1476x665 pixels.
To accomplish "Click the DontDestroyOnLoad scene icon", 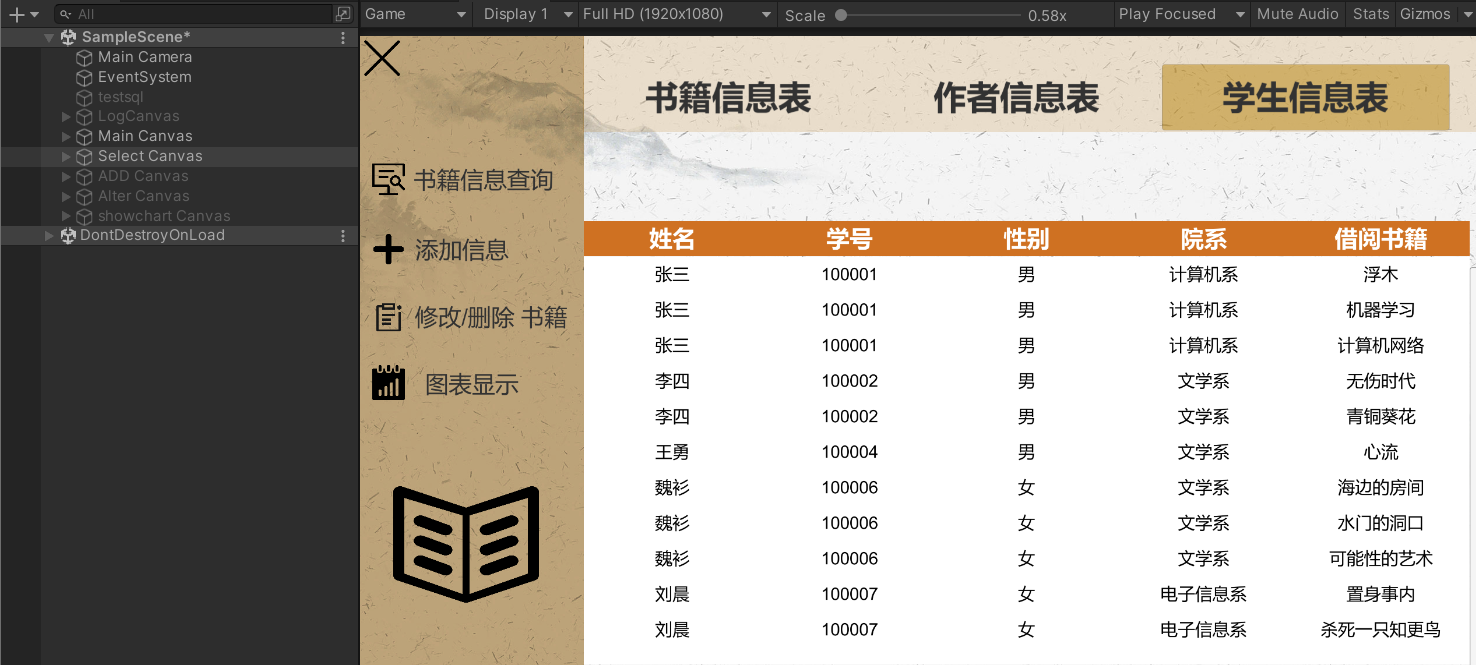I will click(x=69, y=236).
